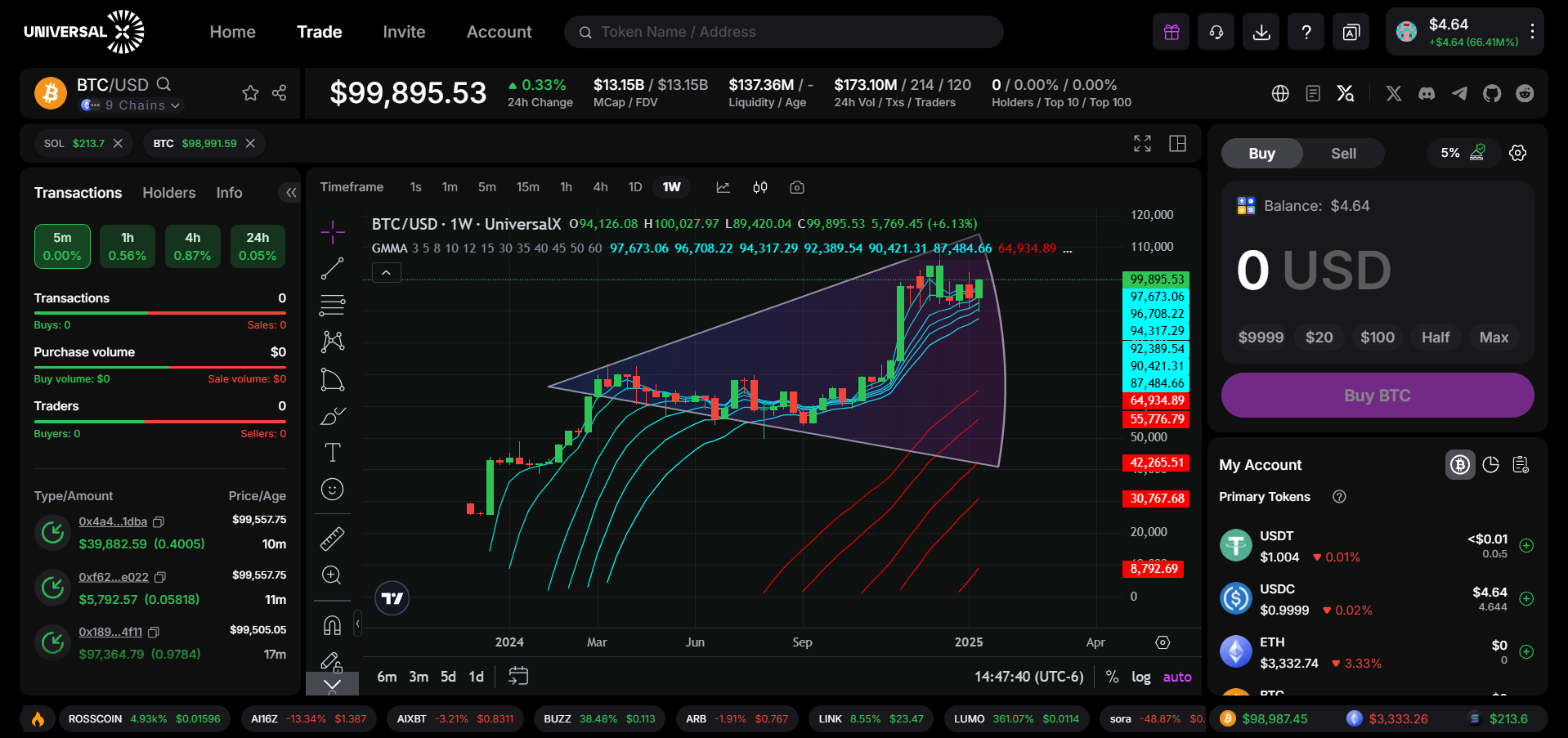Toggle auto scale on chart
Screen dimensions: 1568x738
click(1177, 677)
